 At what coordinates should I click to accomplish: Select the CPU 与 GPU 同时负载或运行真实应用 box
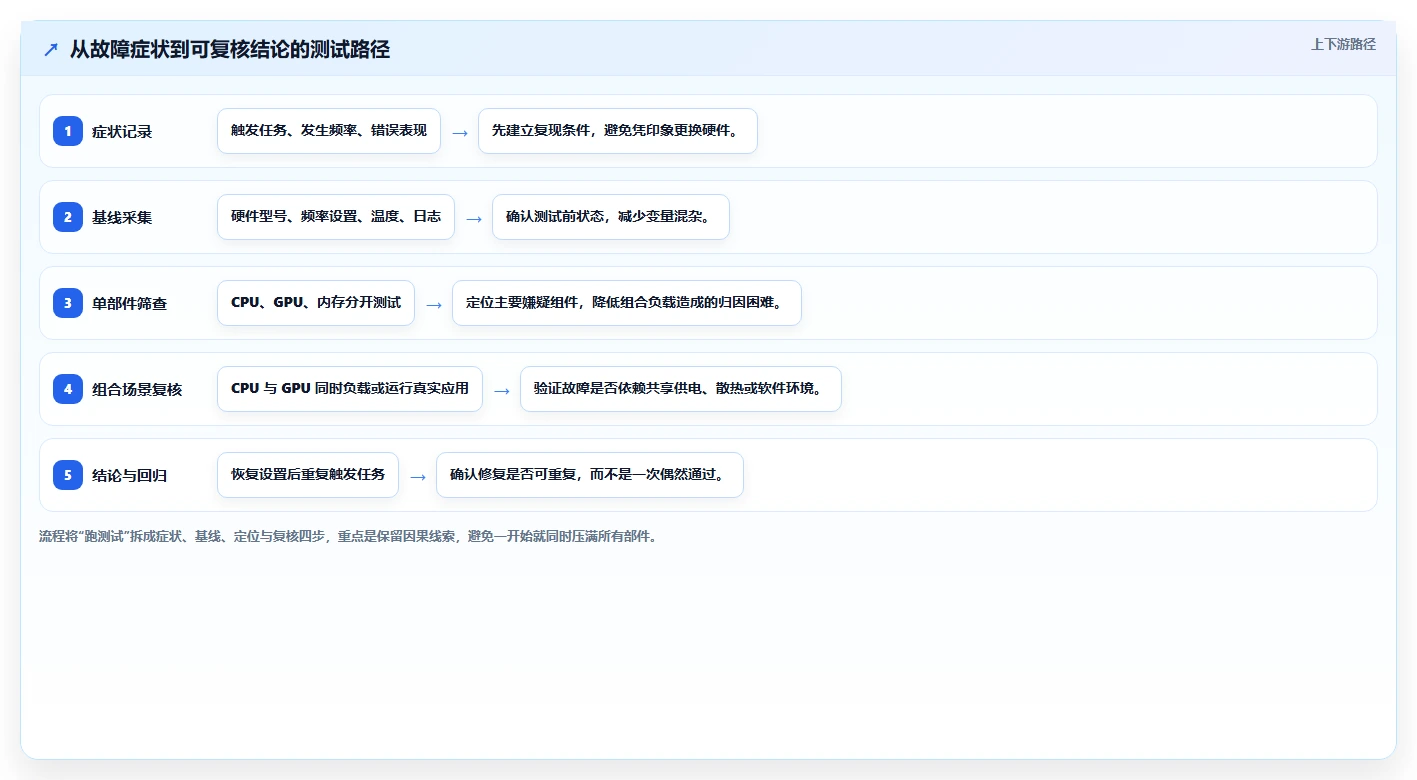tap(350, 389)
